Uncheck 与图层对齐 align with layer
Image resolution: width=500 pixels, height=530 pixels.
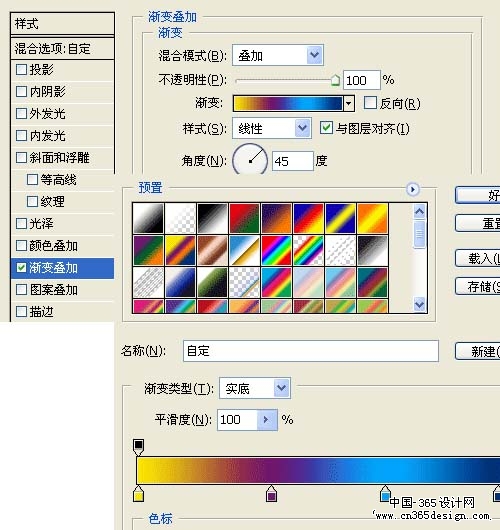click(x=326, y=128)
